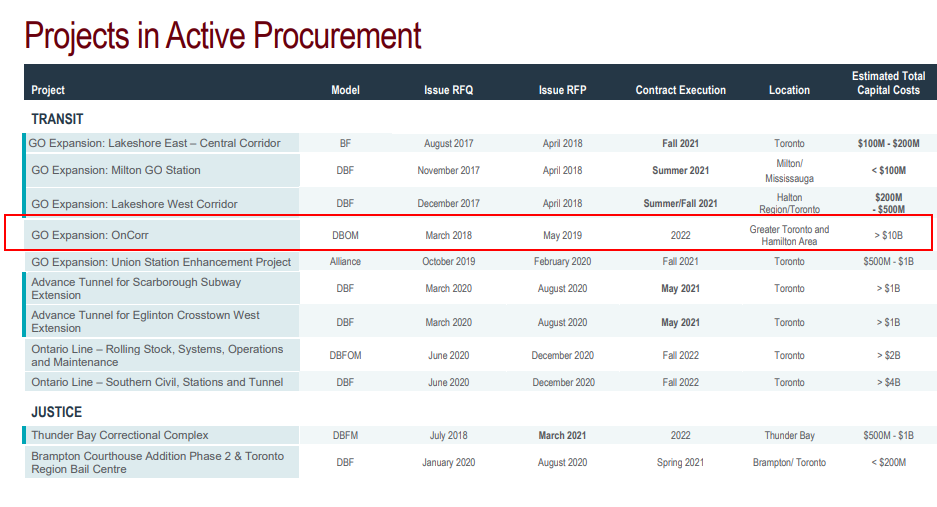This screenshot has height=507, width=937.
Task: Select the Project column header
Action: (x=48, y=90)
